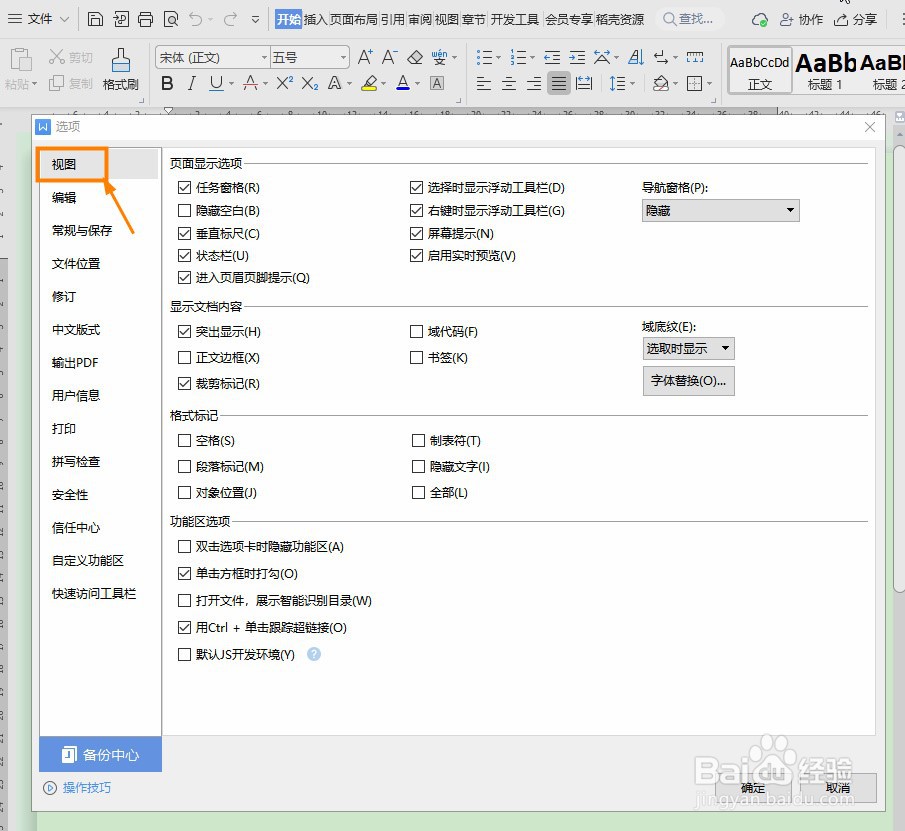This screenshot has width=905, height=831.
Task: Click character border icon
Action: point(437,84)
